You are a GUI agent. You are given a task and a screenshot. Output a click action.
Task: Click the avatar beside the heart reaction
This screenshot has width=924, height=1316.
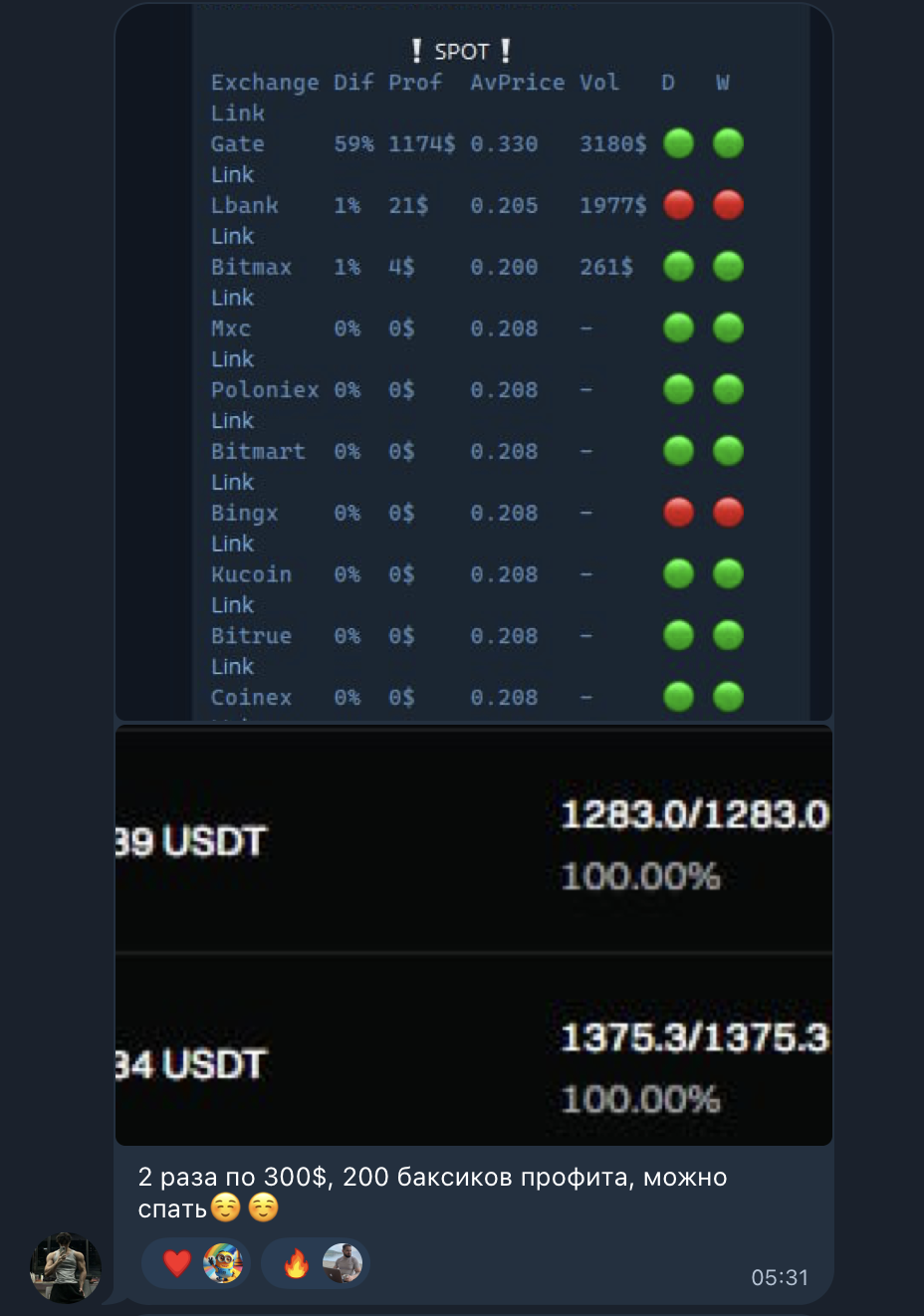223,1263
